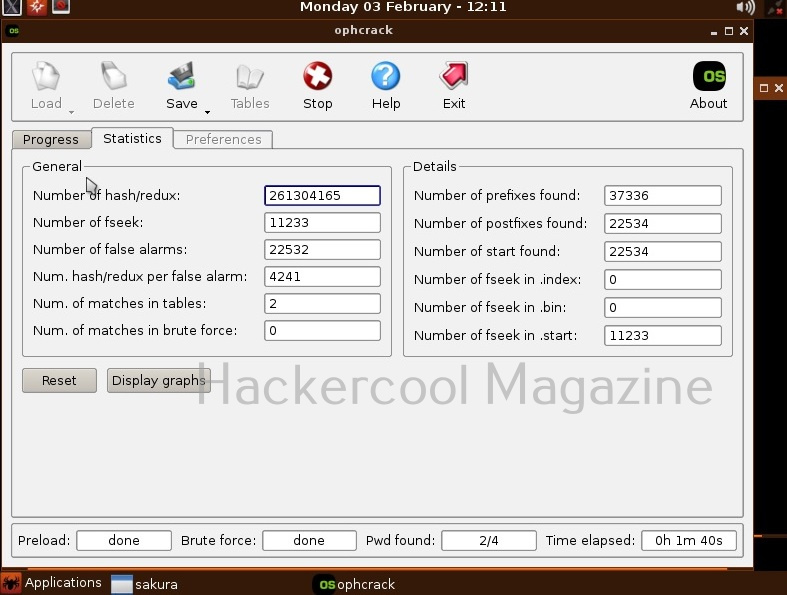Maximize the ophcrack window
Screen dimensions: 787x595
click(729, 31)
